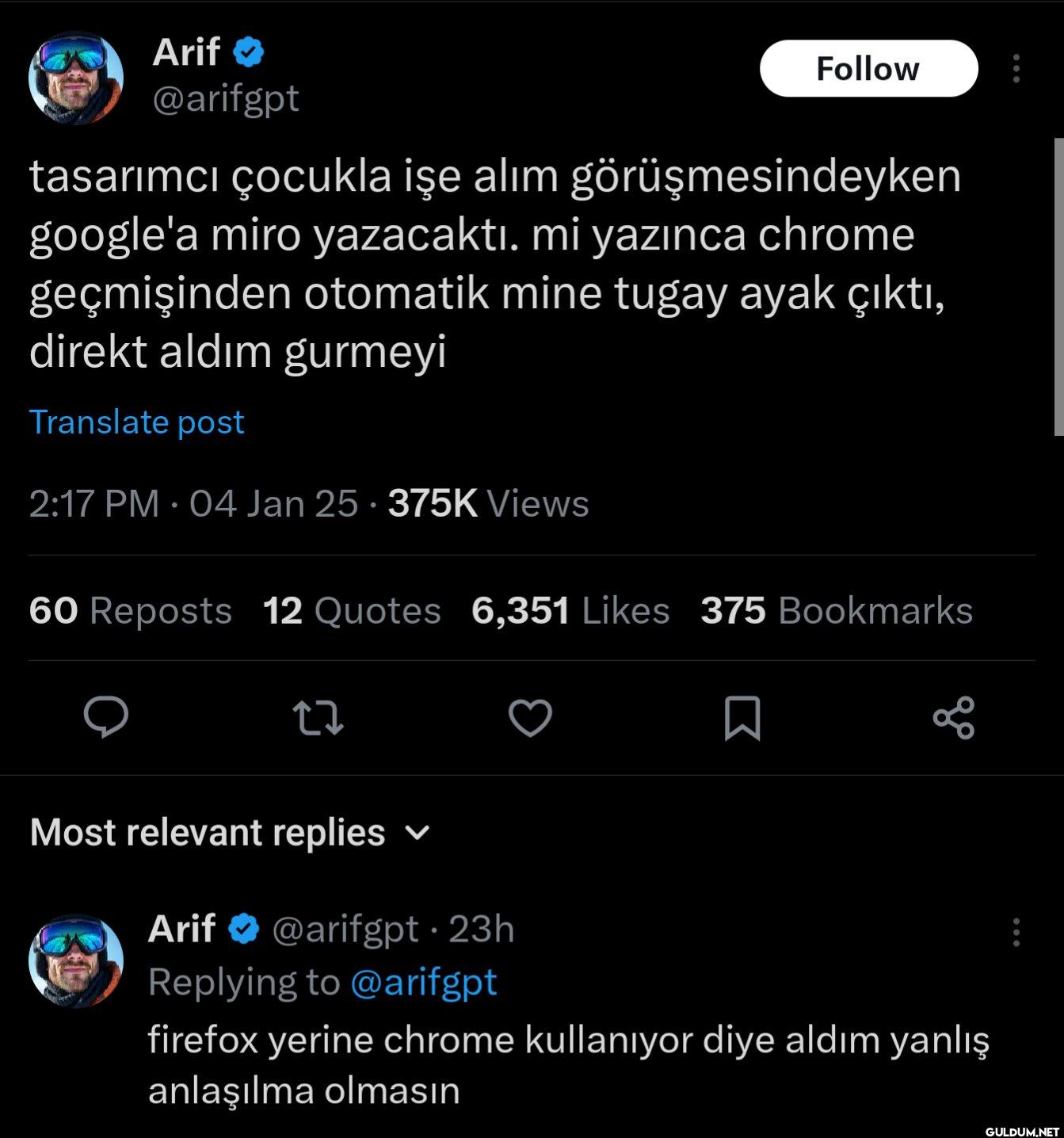Repost the tweet using the retweet icon
Screen dimensions: 1064x1138
tap(318, 718)
